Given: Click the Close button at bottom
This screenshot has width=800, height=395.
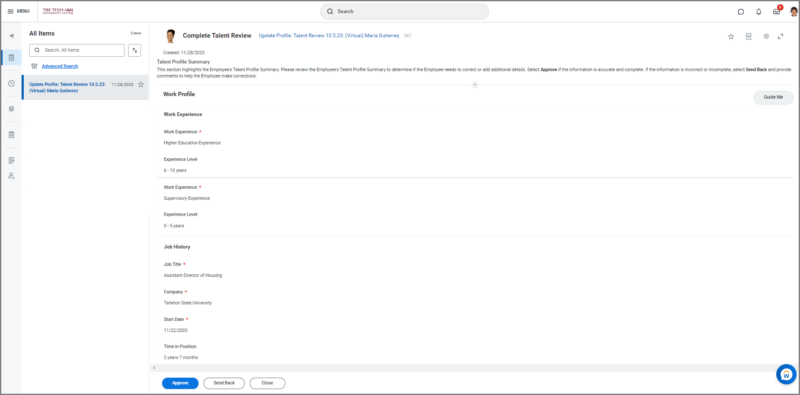Looking at the screenshot, I should (267, 383).
